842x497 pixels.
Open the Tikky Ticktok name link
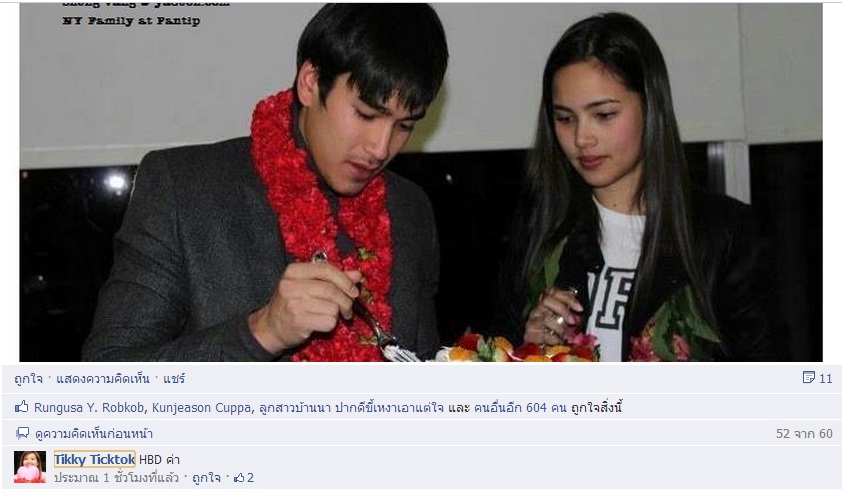pyautogui.click(x=95, y=459)
